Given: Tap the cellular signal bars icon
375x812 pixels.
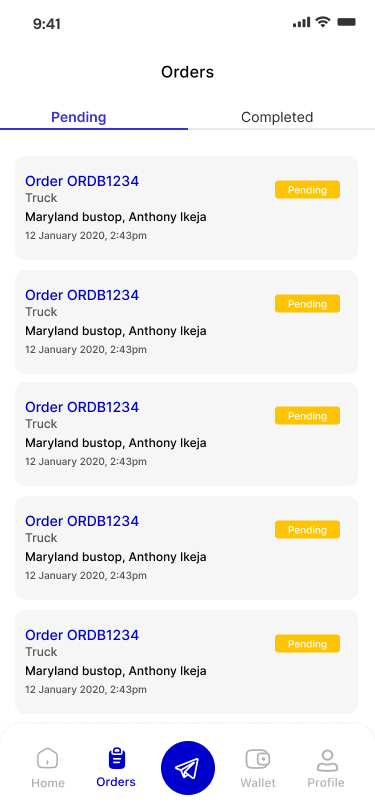Looking at the screenshot, I should (x=301, y=22).
